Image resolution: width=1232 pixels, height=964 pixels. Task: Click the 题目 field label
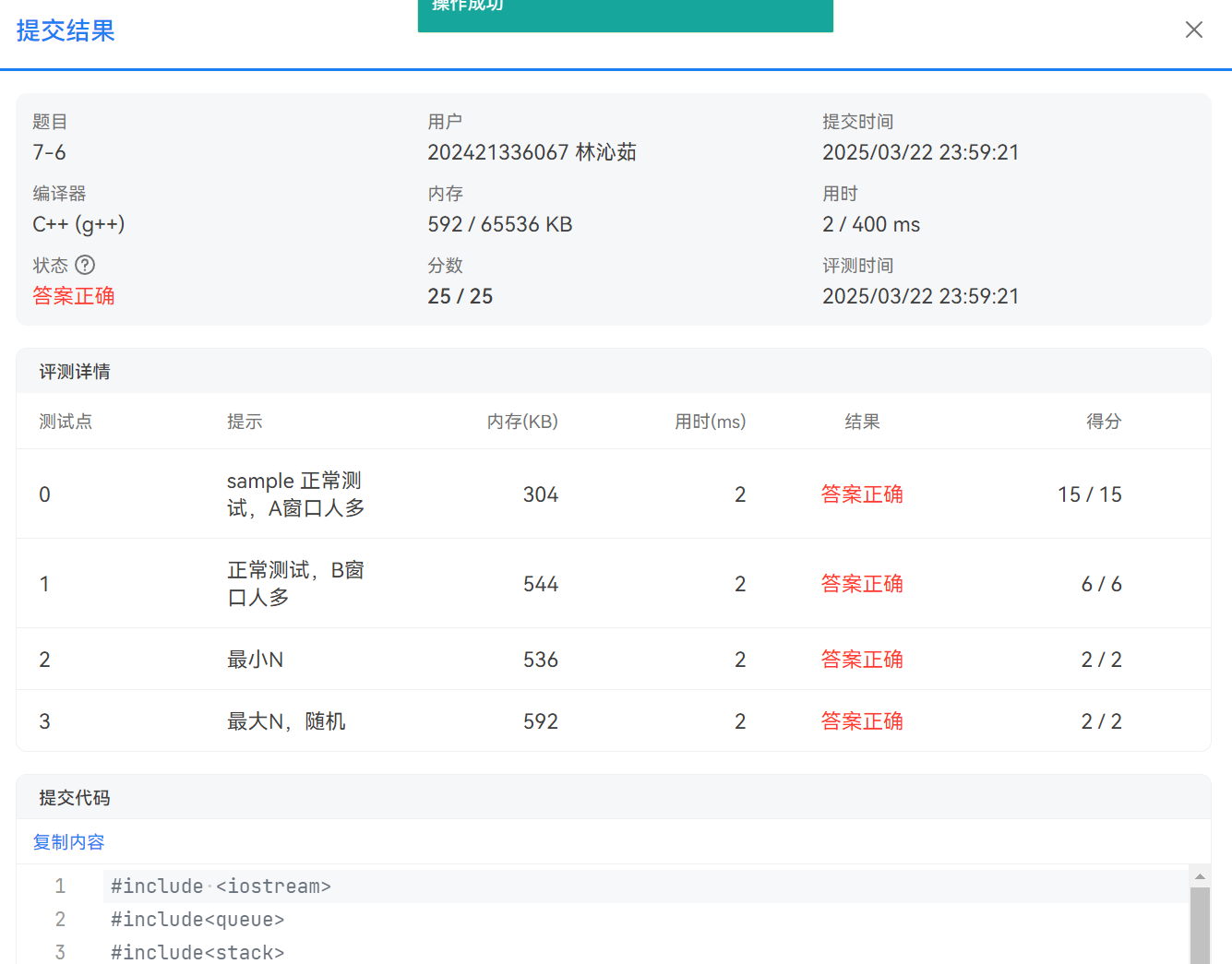50,122
